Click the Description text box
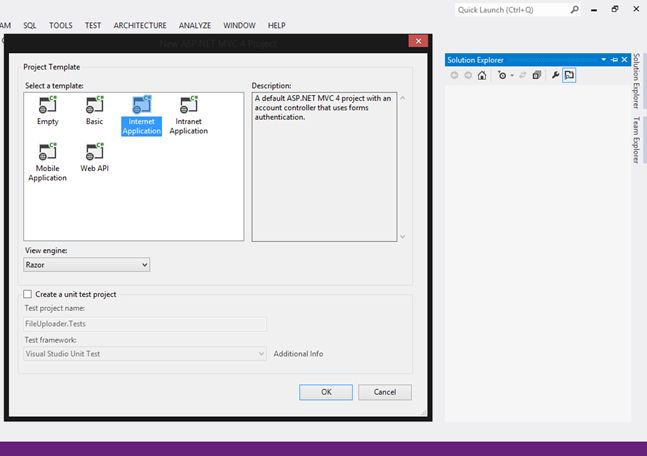This screenshot has width=647, height=456. pyautogui.click(x=324, y=167)
